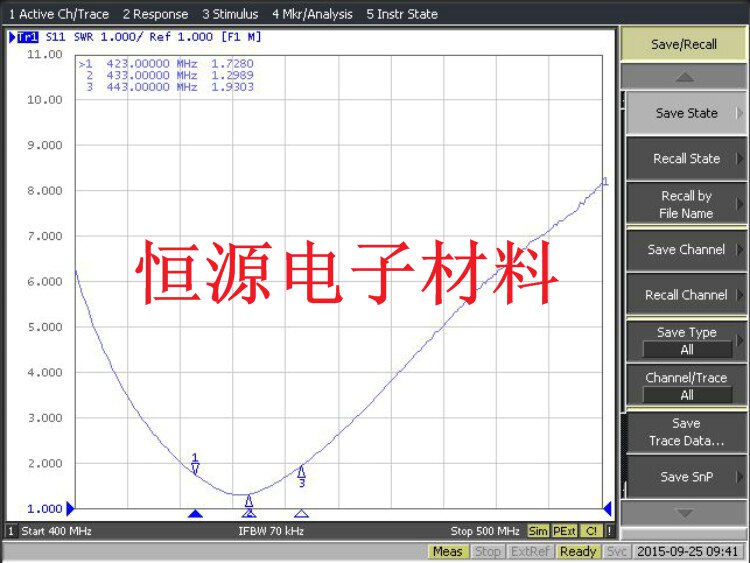Click marker 3 stimulus triangle on axis
750x563 pixels.
click(301, 514)
